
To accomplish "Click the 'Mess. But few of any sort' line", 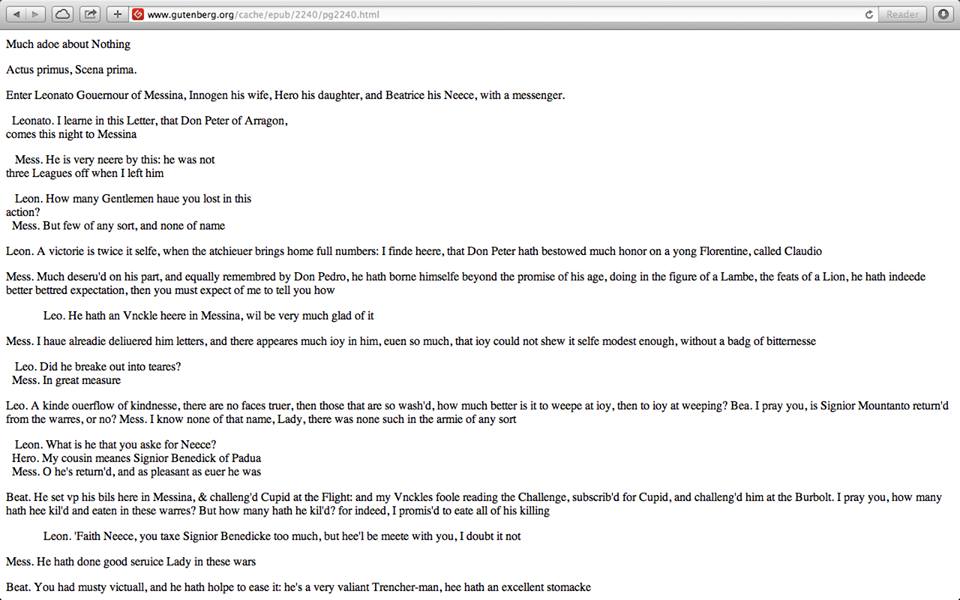I will [118, 226].
